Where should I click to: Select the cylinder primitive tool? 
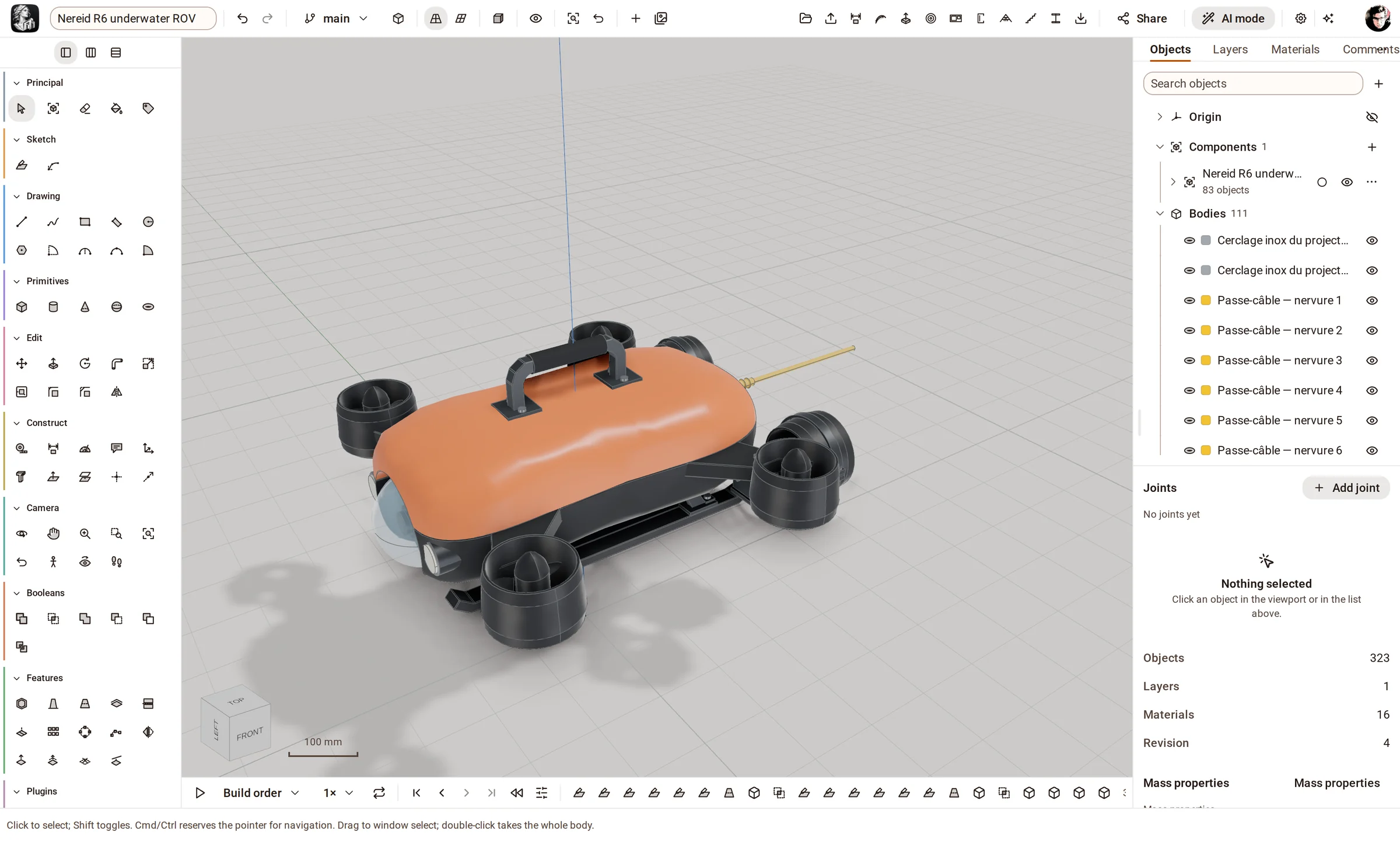click(x=53, y=307)
